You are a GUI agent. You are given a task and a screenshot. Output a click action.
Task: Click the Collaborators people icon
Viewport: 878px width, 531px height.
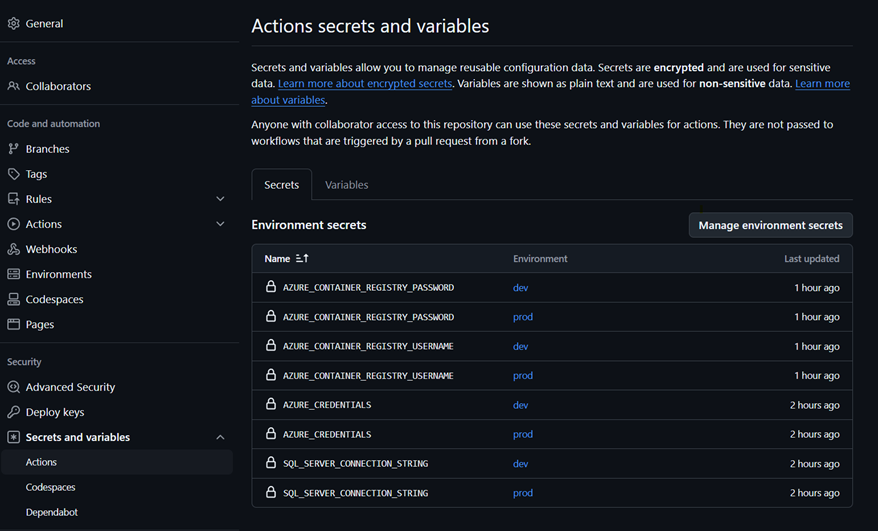click(13, 86)
